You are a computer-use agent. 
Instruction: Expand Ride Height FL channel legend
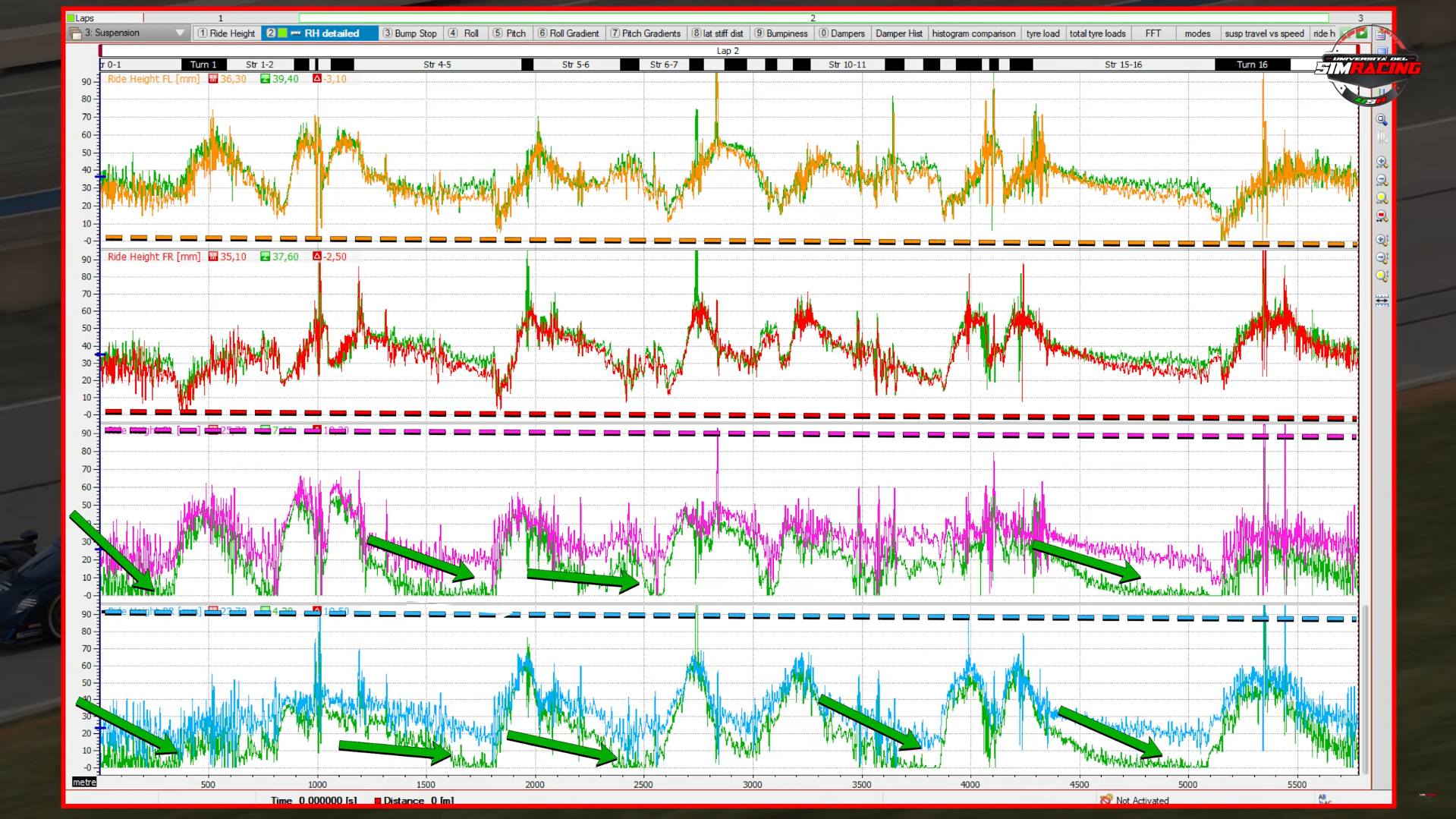pos(153,79)
